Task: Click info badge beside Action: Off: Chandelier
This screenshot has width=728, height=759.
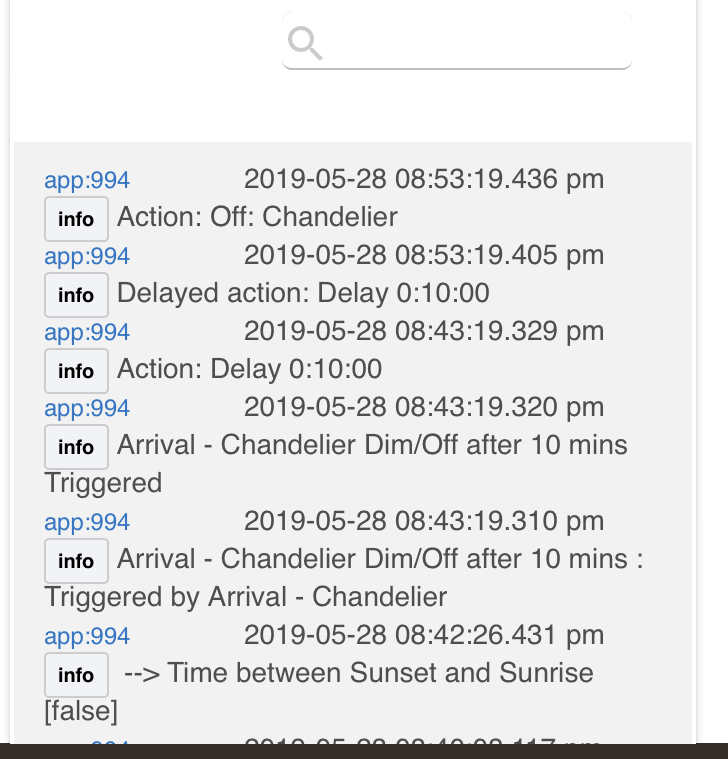Action: pyautogui.click(x=76, y=219)
